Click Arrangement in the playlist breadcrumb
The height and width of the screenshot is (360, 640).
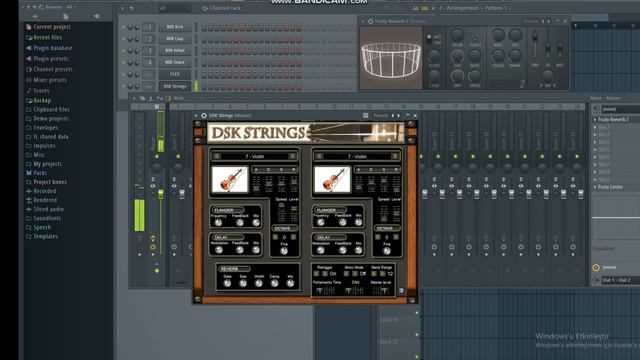coord(462,8)
